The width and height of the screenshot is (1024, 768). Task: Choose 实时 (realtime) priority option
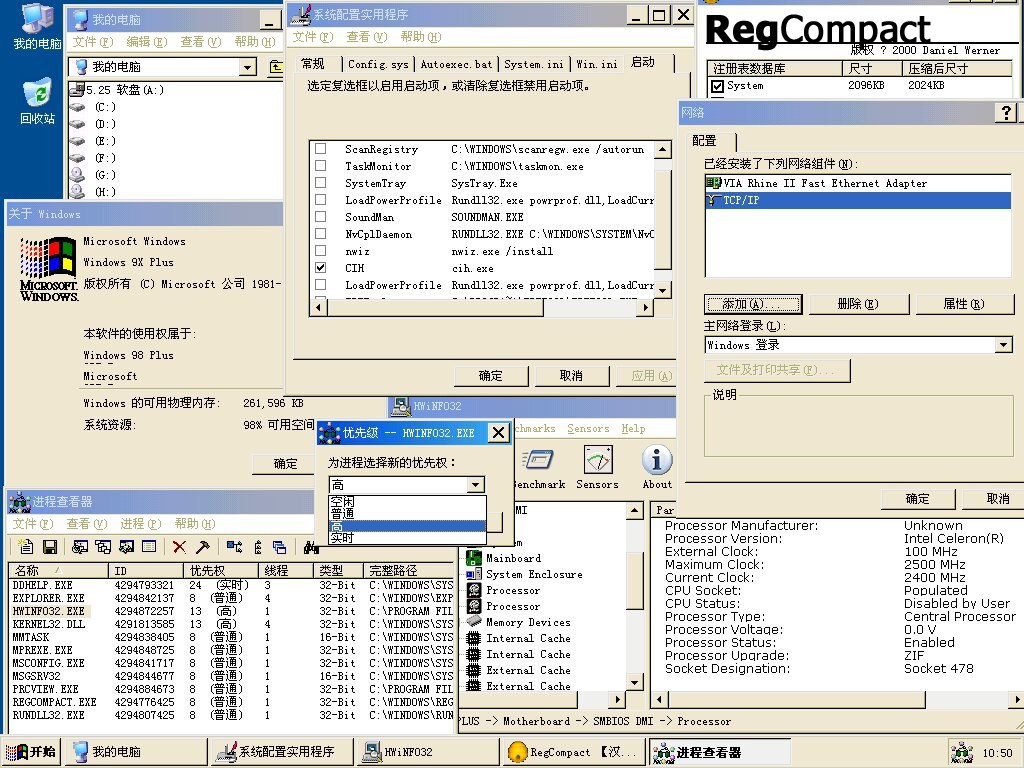pyautogui.click(x=407, y=537)
